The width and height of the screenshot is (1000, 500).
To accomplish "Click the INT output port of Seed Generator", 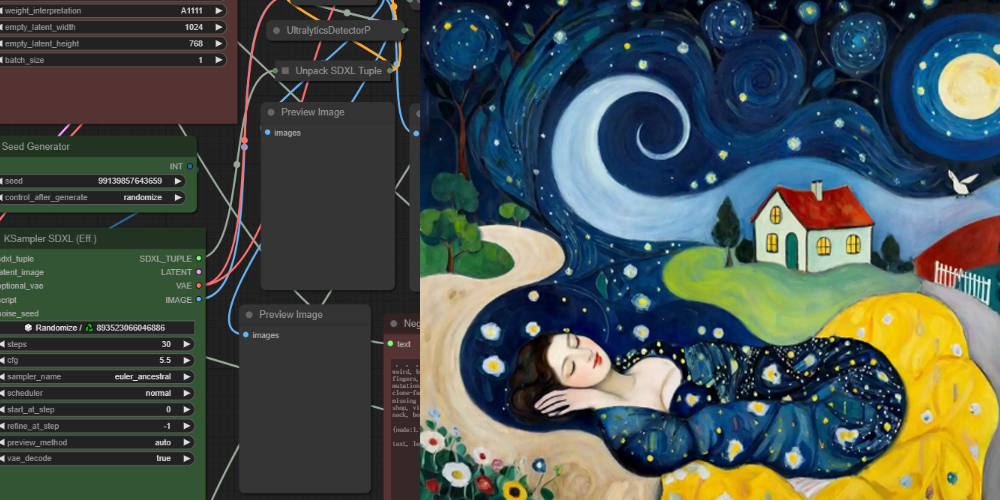I will (x=190, y=166).
